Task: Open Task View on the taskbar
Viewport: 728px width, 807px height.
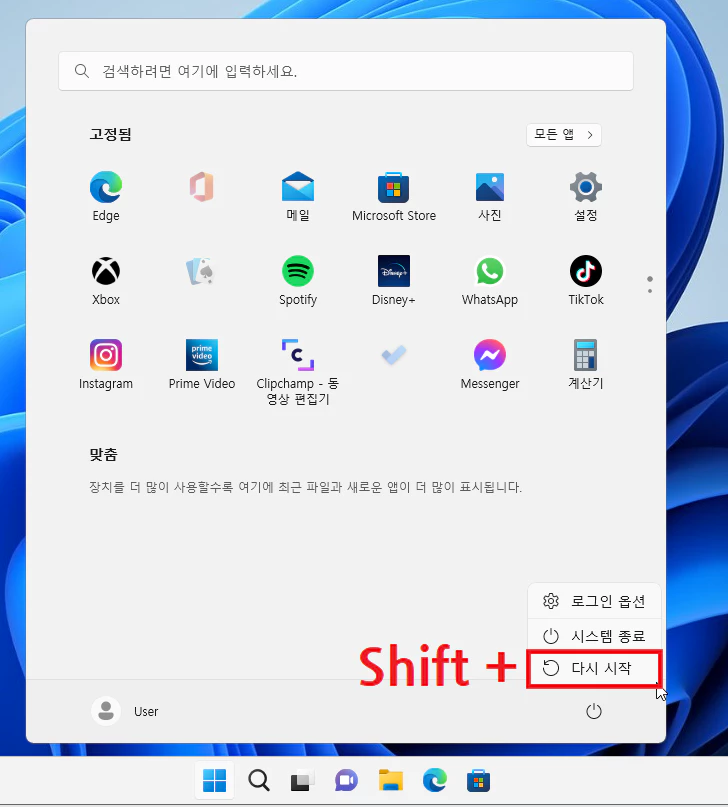Action: pyautogui.click(x=302, y=781)
